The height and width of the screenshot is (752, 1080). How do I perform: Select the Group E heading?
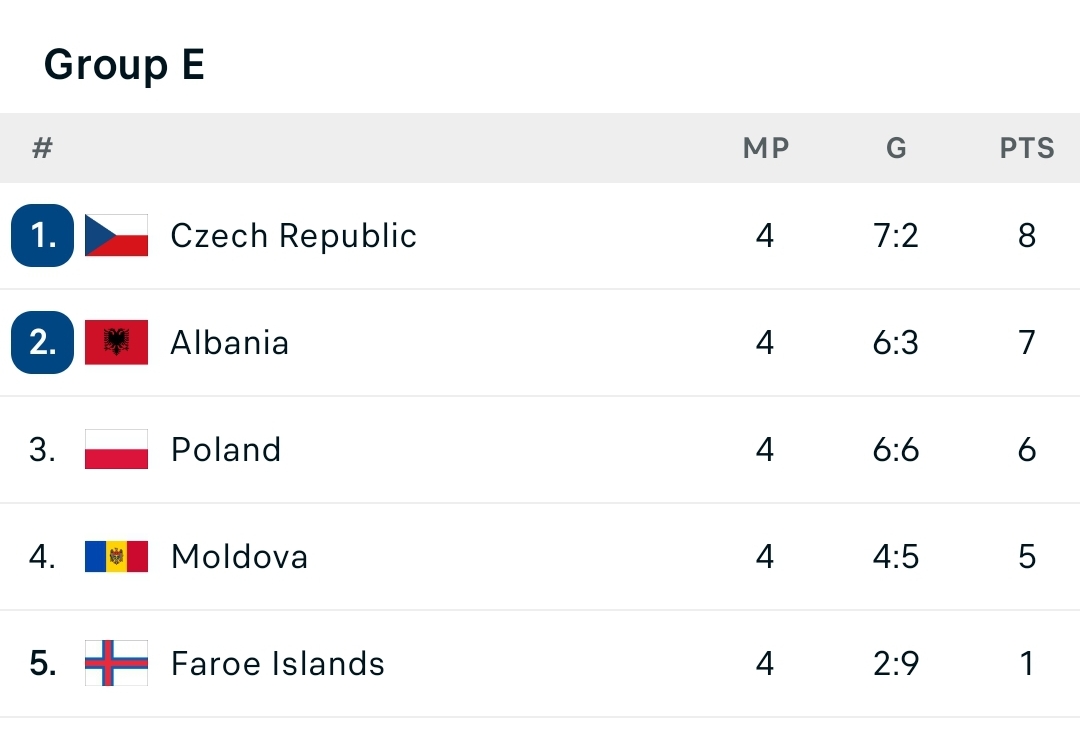point(124,64)
